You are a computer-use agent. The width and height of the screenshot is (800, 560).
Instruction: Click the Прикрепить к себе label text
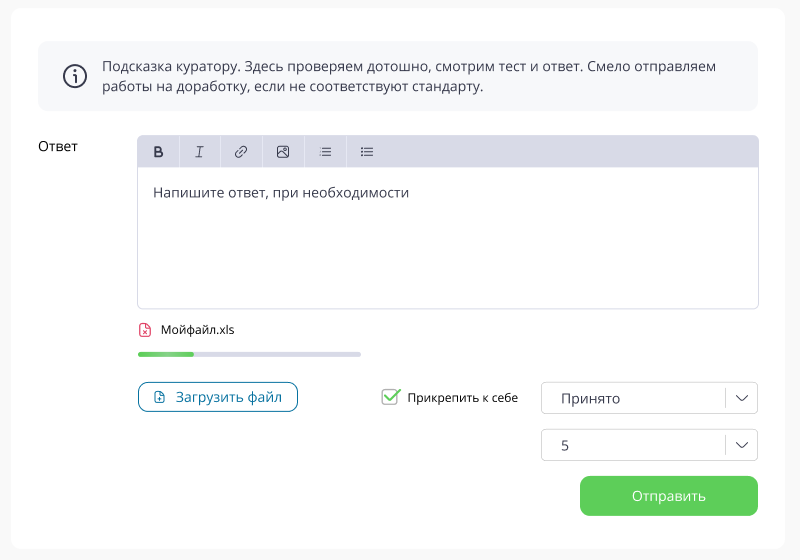tap(463, 398)
